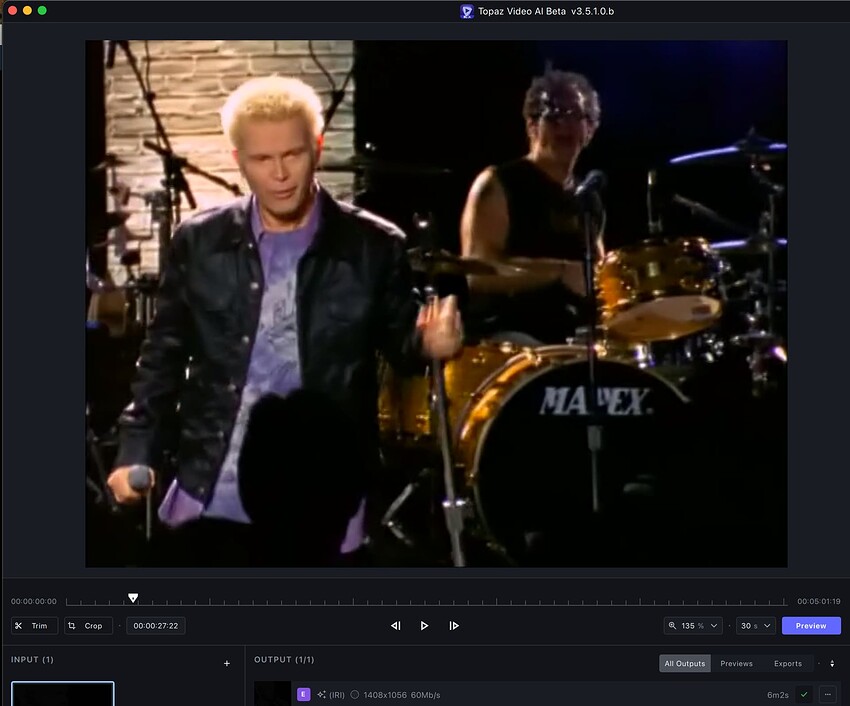Select the input video thumbnail

tap(63, 693)
